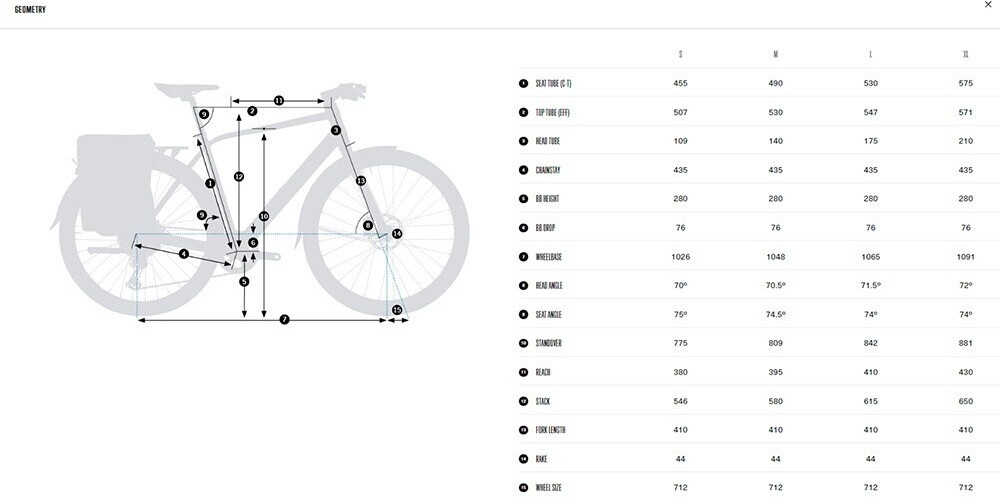Select the XL size column header
This screenshot has height=498, width=1000.
966,54
